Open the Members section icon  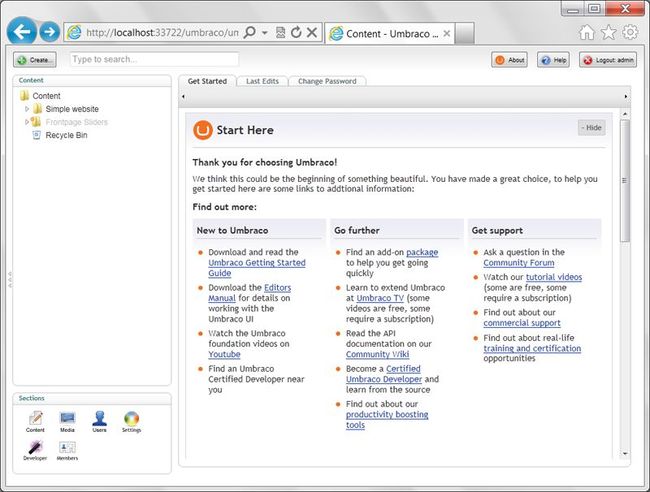pos(67,447)
